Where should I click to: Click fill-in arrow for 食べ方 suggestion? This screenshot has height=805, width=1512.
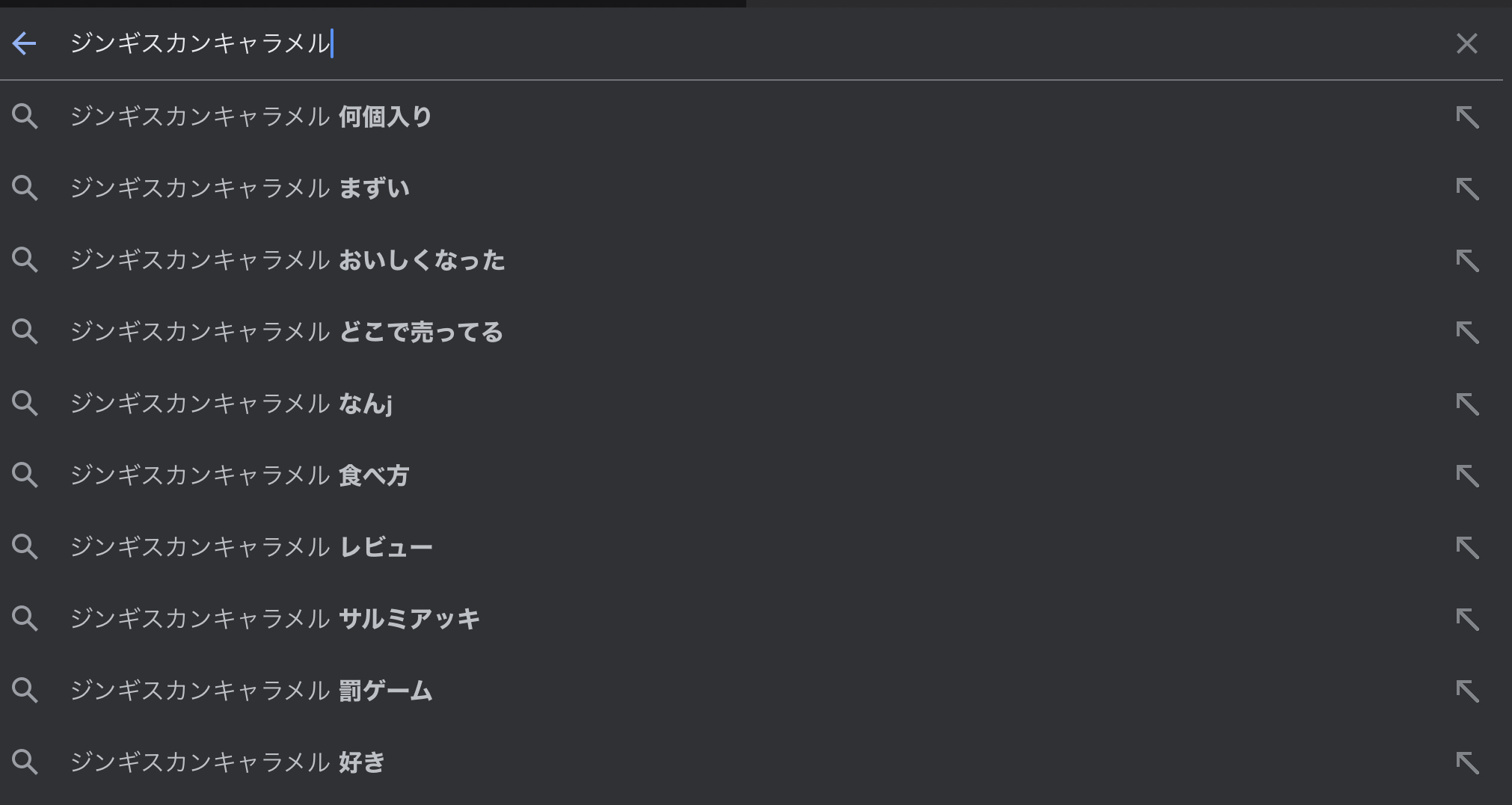tap(1467, 475)
